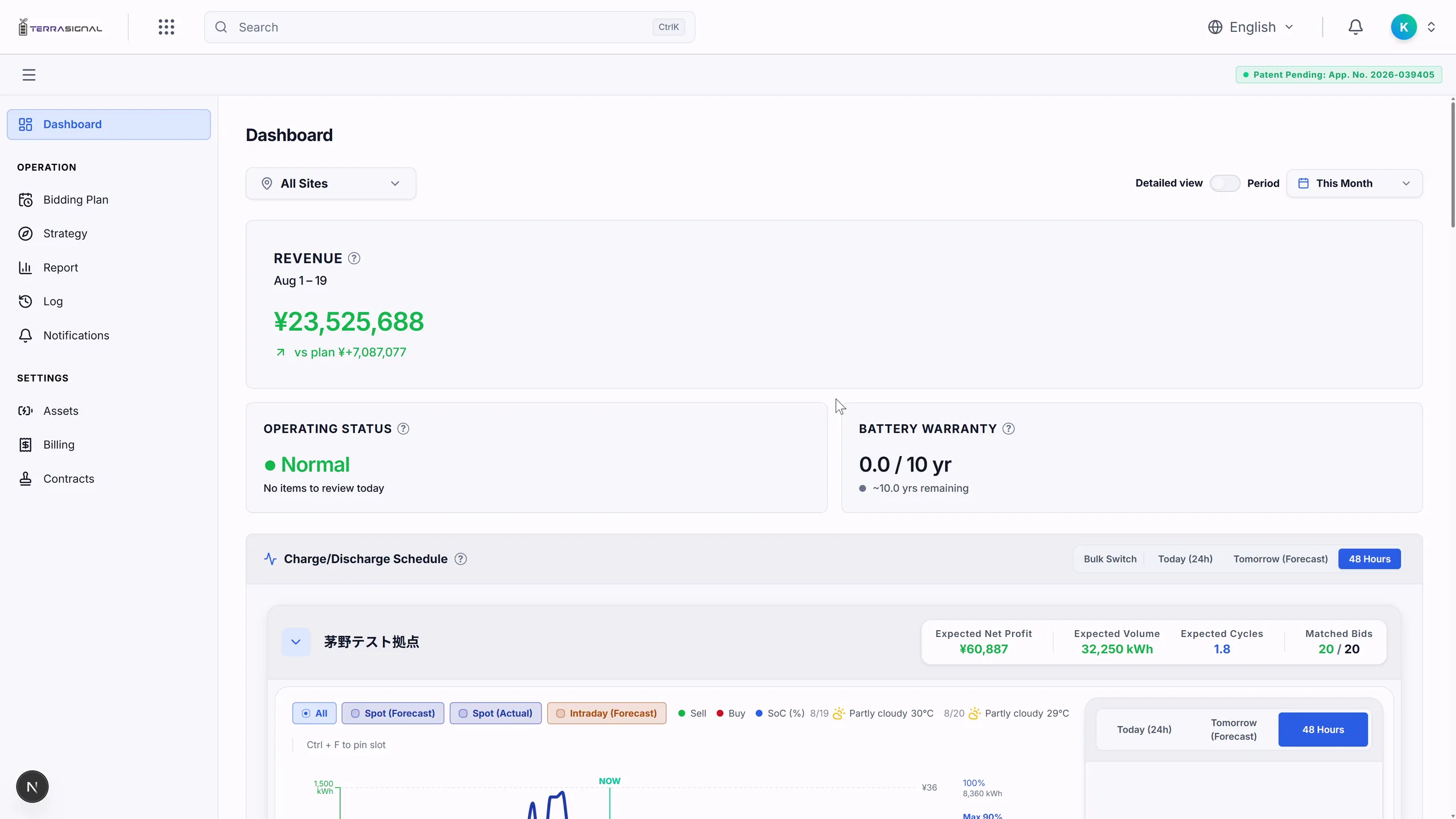
Task: Click the search magnifier icon
Action: click(x=221, y=27)
